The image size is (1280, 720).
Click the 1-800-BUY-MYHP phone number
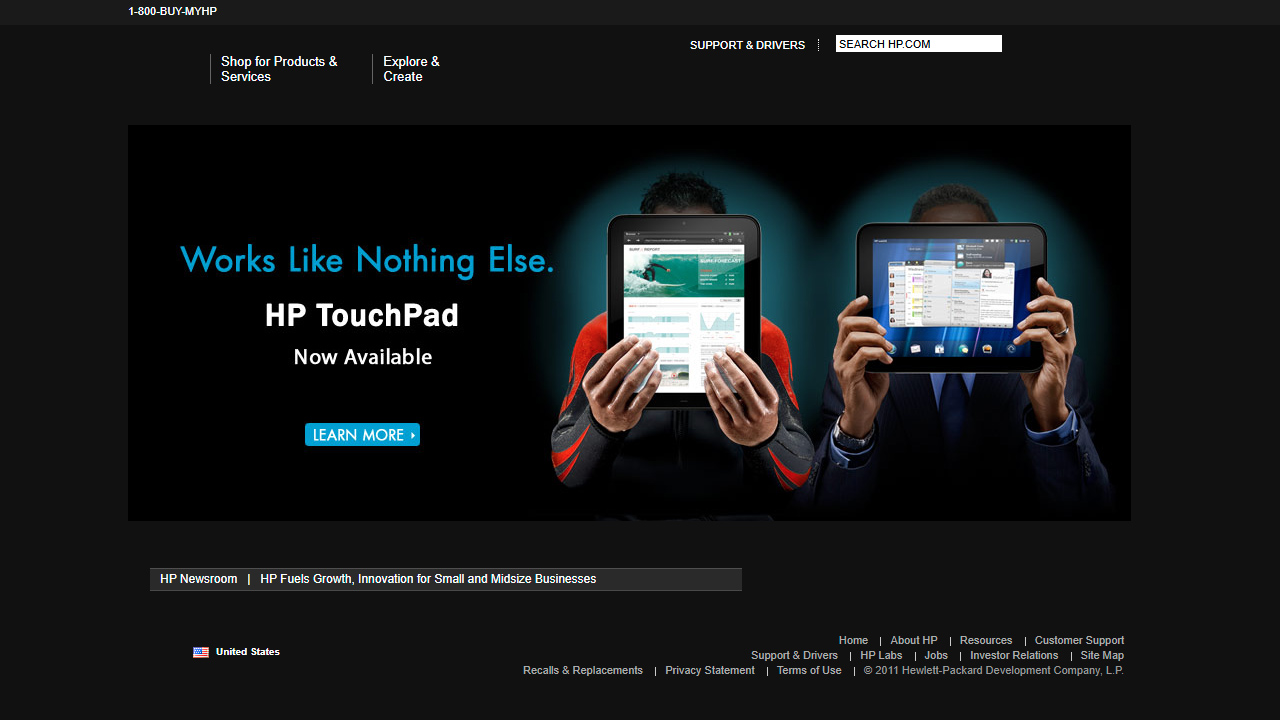coord(173,12)
